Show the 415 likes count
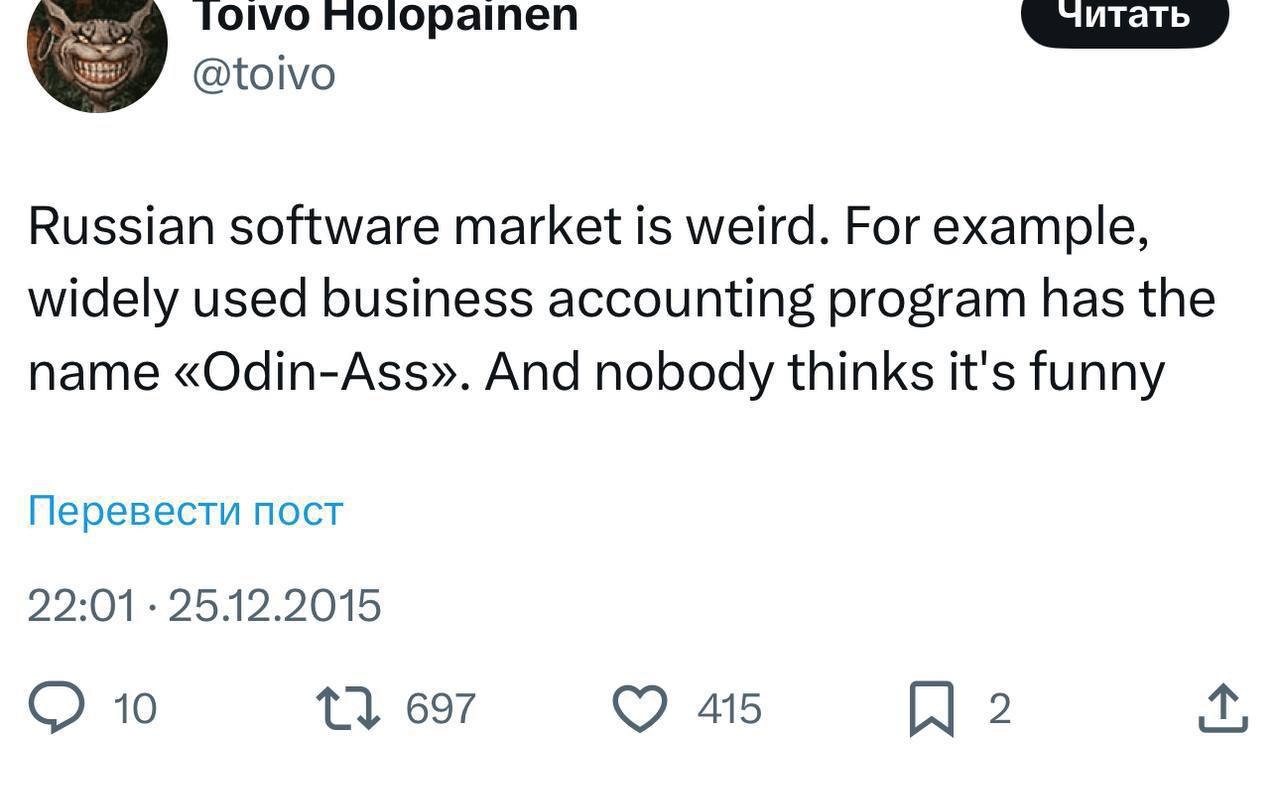Viewport: 1280px width, 800px height. [x=729, y=709]
